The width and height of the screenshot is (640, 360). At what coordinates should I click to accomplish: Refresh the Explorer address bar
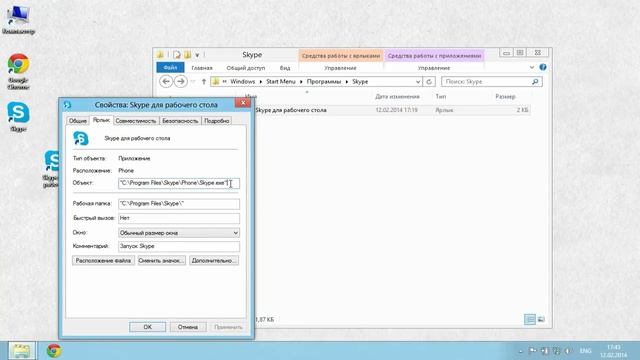[429, 82]
